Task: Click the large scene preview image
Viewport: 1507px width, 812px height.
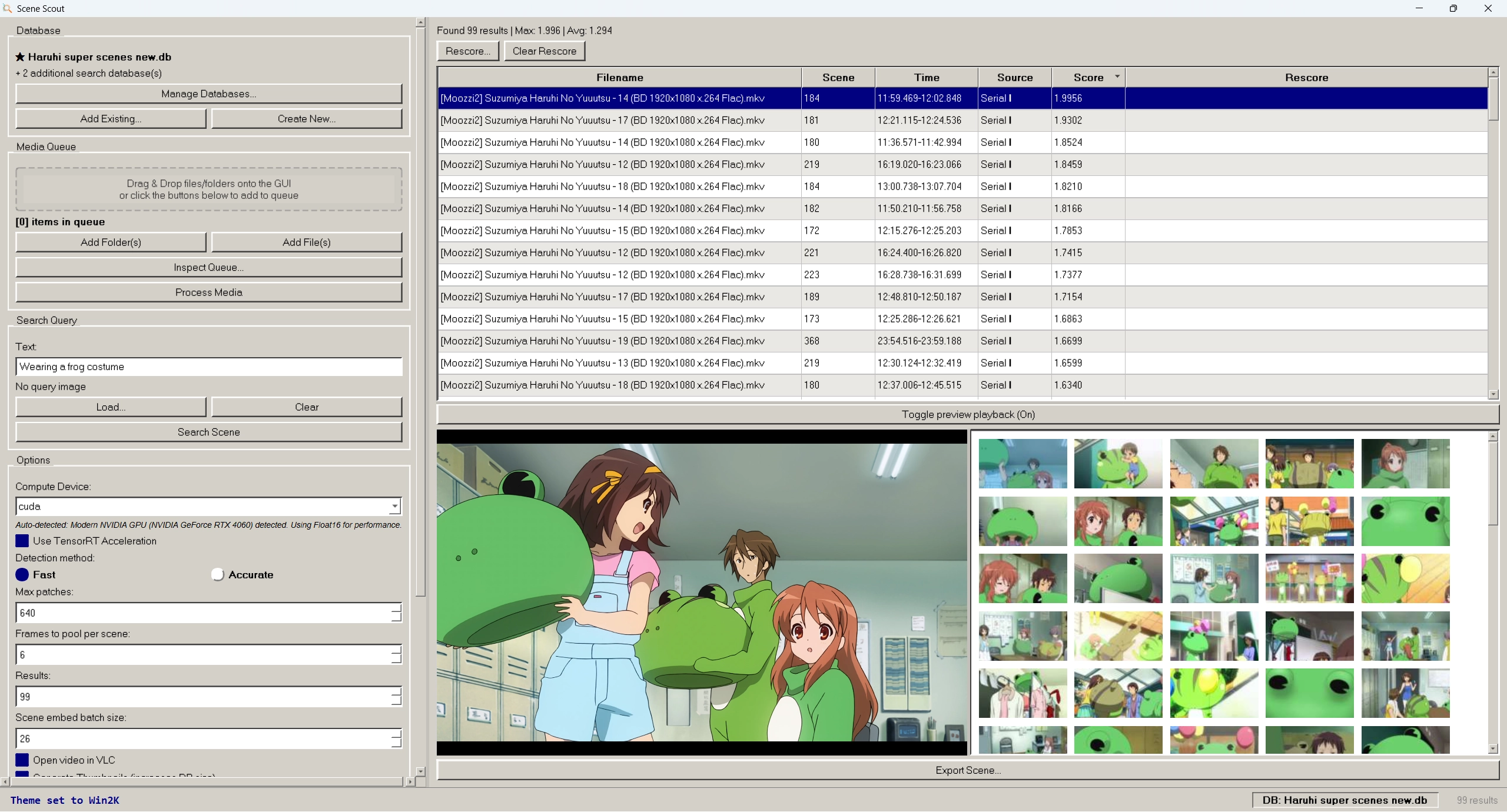Action: click(702, 592)
